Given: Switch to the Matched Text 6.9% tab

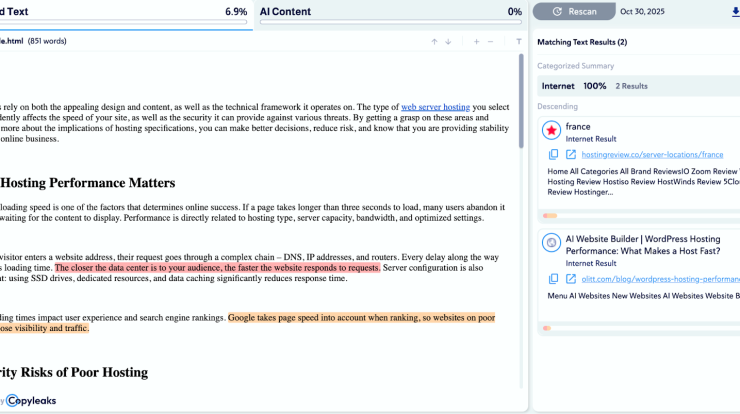Looking at the screenshot, I should coord(125,12).
